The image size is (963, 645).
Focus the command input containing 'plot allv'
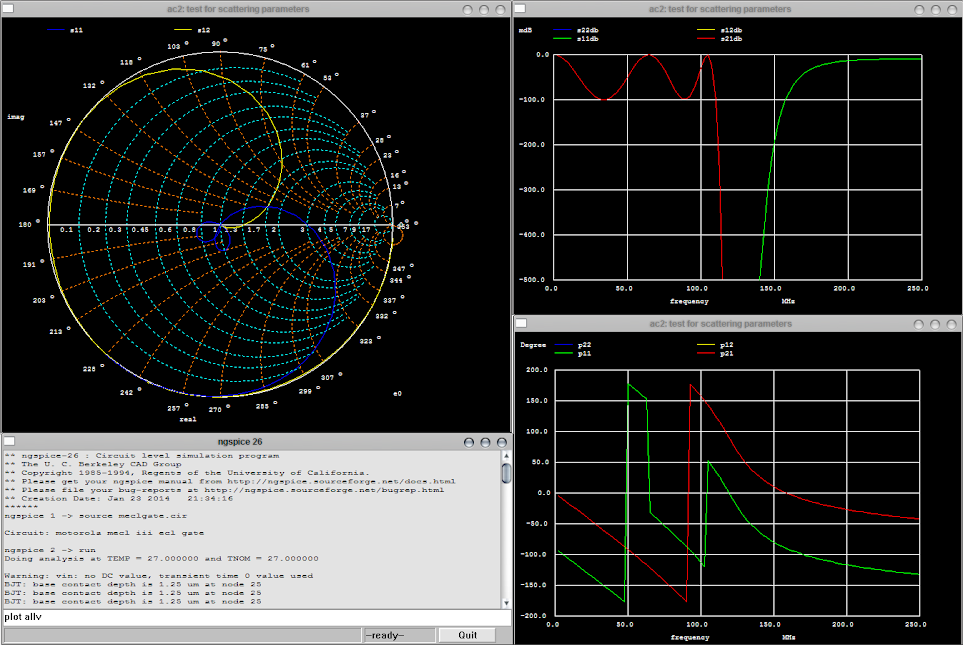tap(257, 617)
